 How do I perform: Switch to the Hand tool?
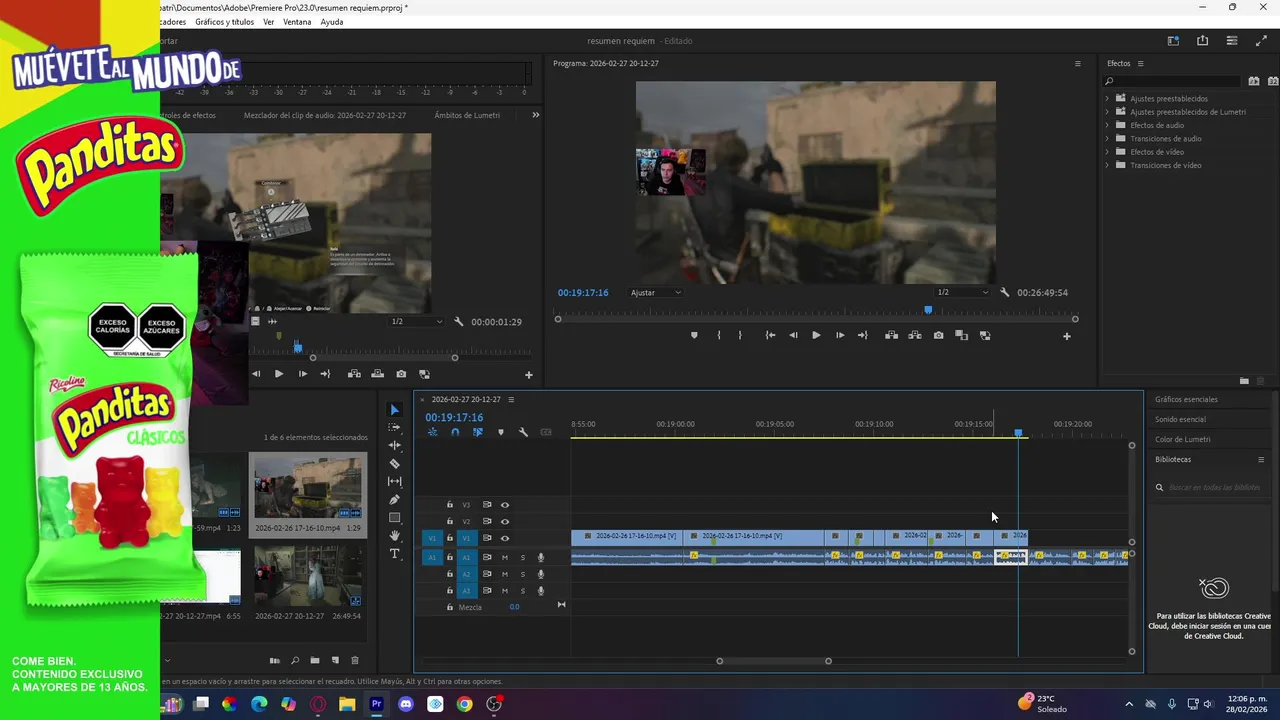394,535
